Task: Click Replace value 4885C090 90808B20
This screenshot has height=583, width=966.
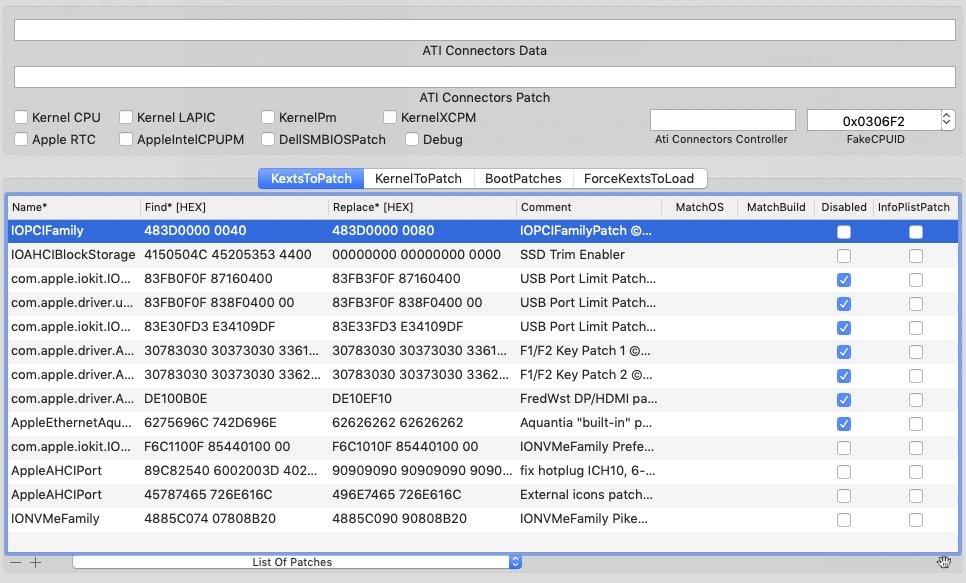Action: coord(399,519)
